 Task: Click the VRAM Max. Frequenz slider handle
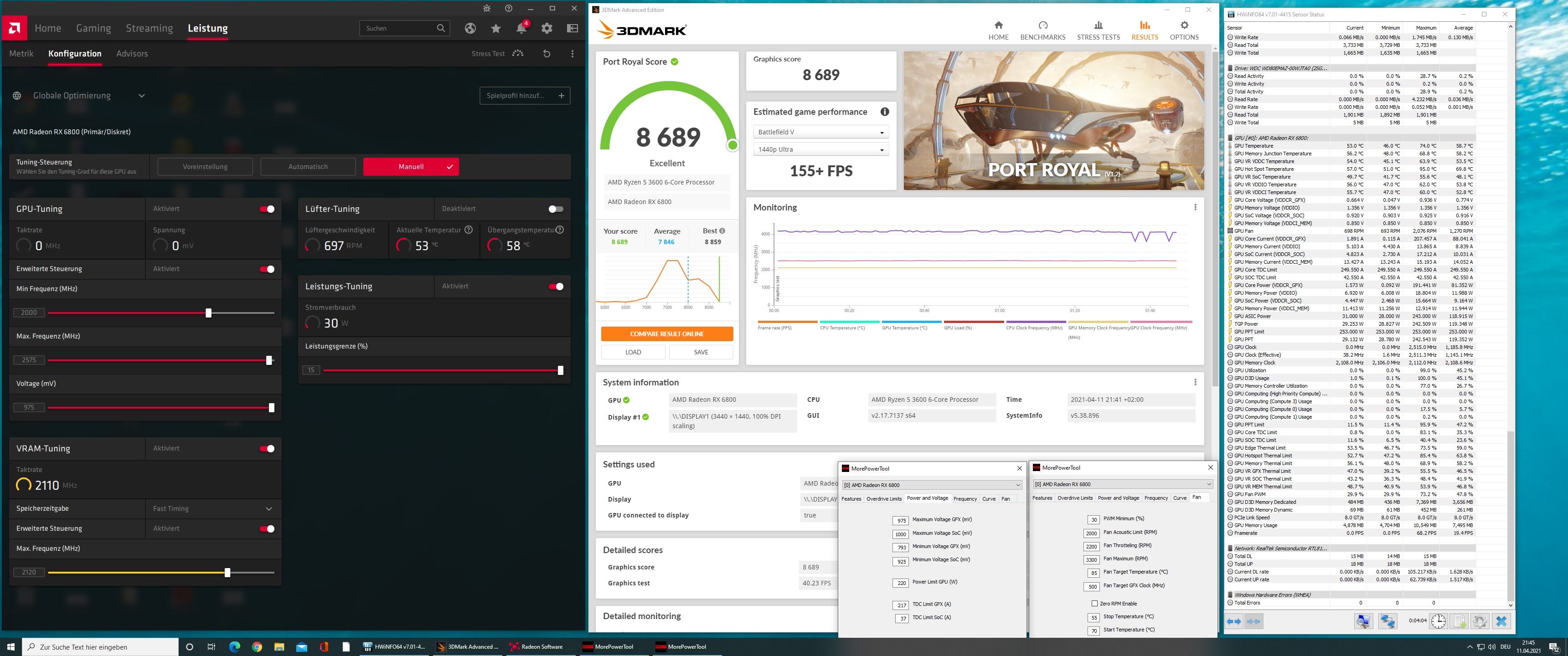tap(227, 573)
